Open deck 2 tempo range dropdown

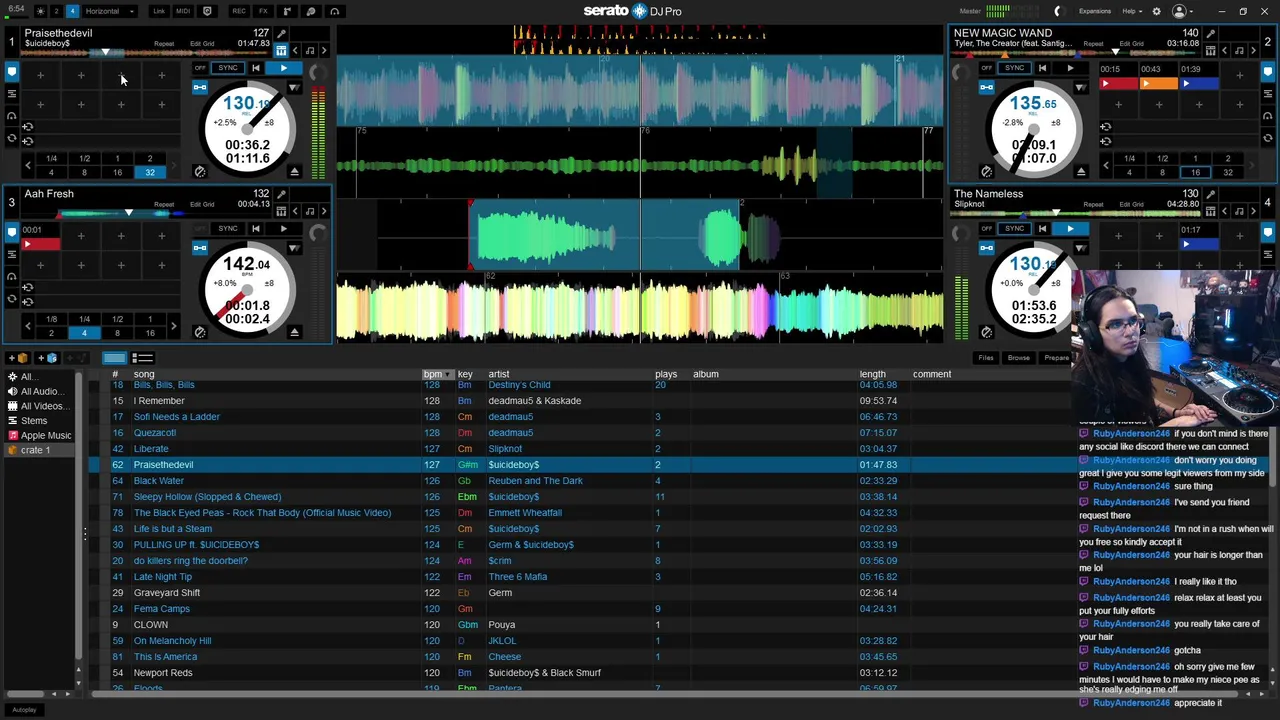point(1080,88)
